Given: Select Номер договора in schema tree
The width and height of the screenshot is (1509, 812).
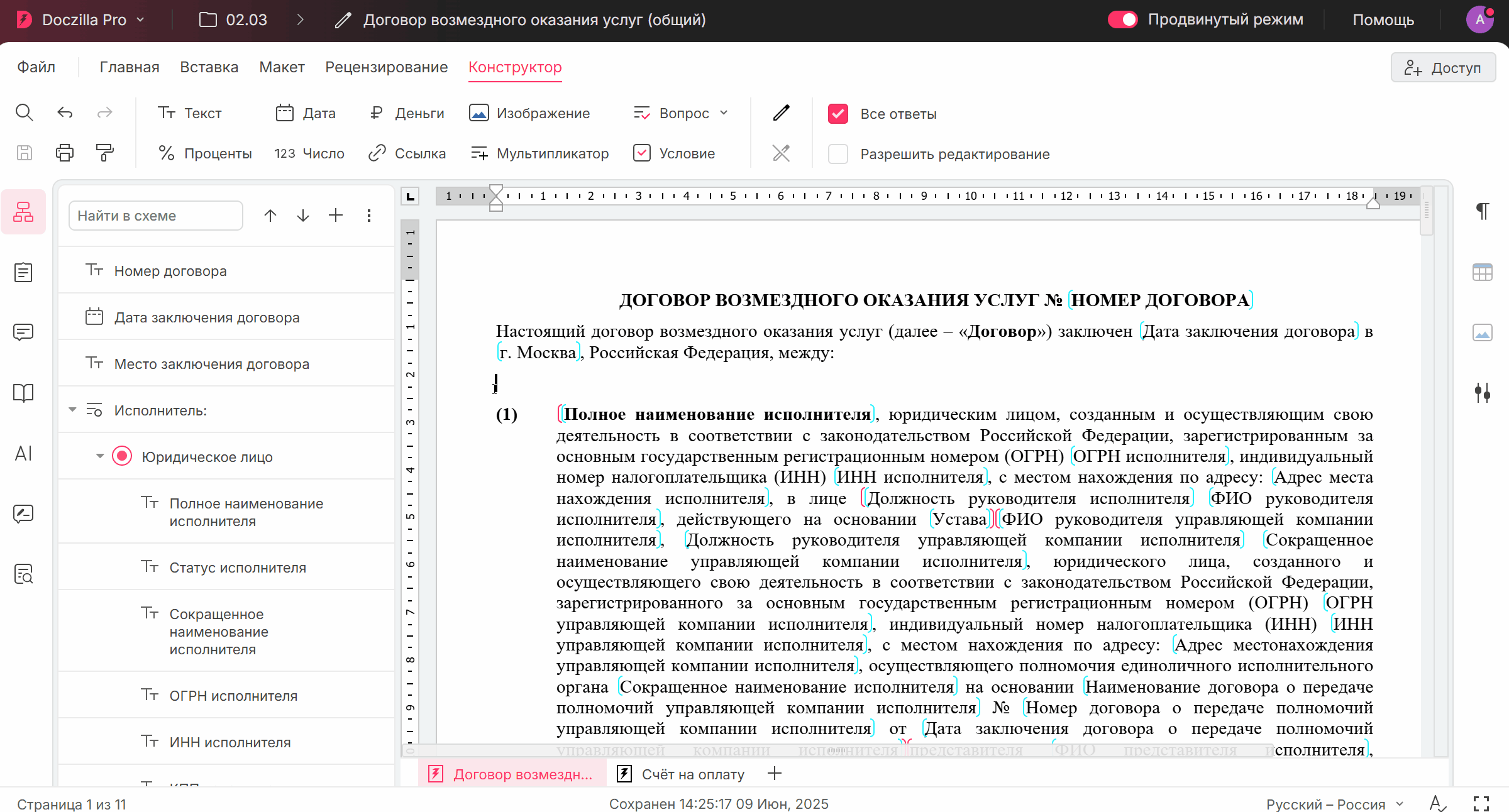Looking at the screenshot, I should tap(226, 271).
